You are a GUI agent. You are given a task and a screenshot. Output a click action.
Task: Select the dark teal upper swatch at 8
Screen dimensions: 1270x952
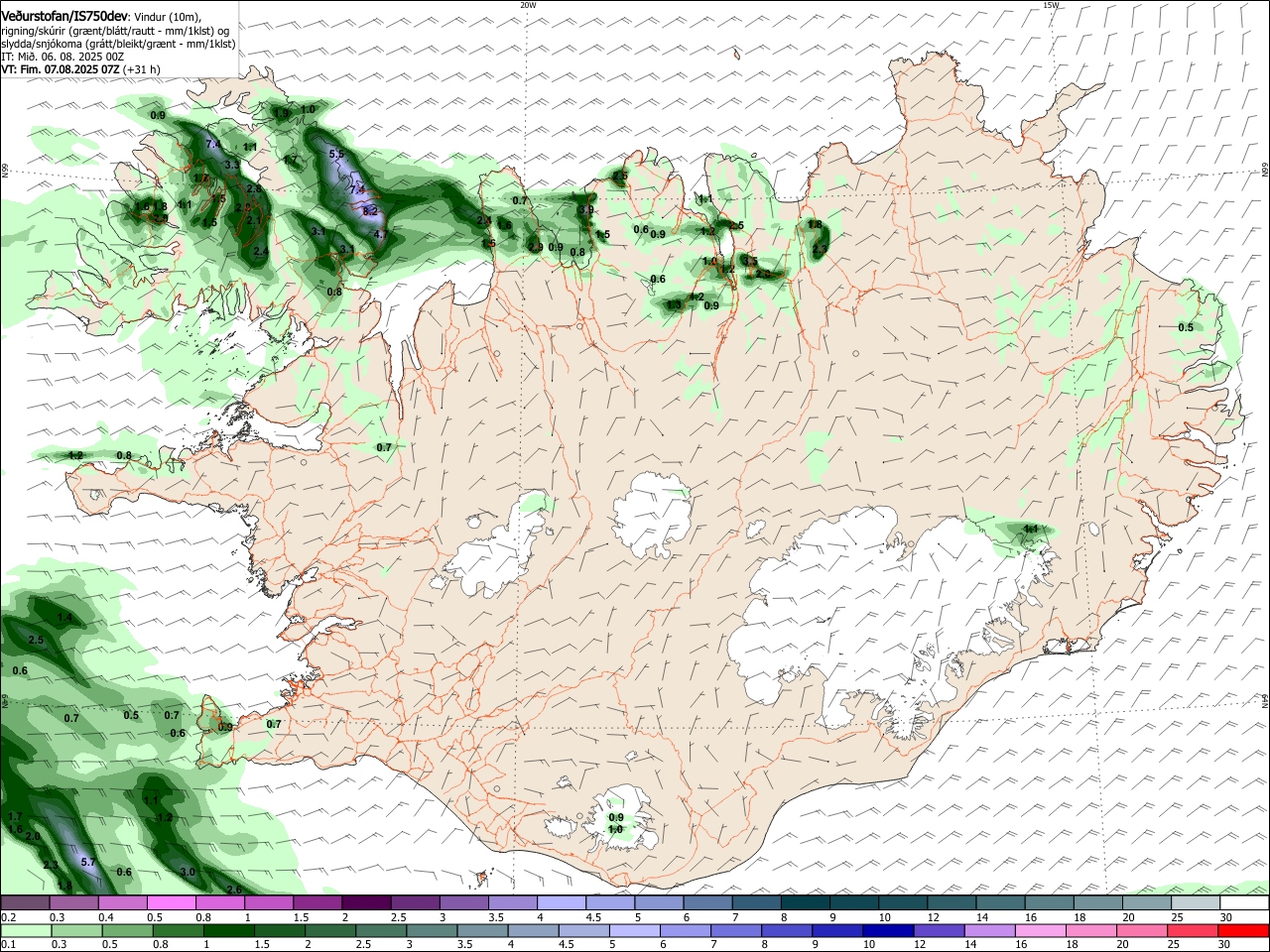pyautogui.click(x=804, y=902)
